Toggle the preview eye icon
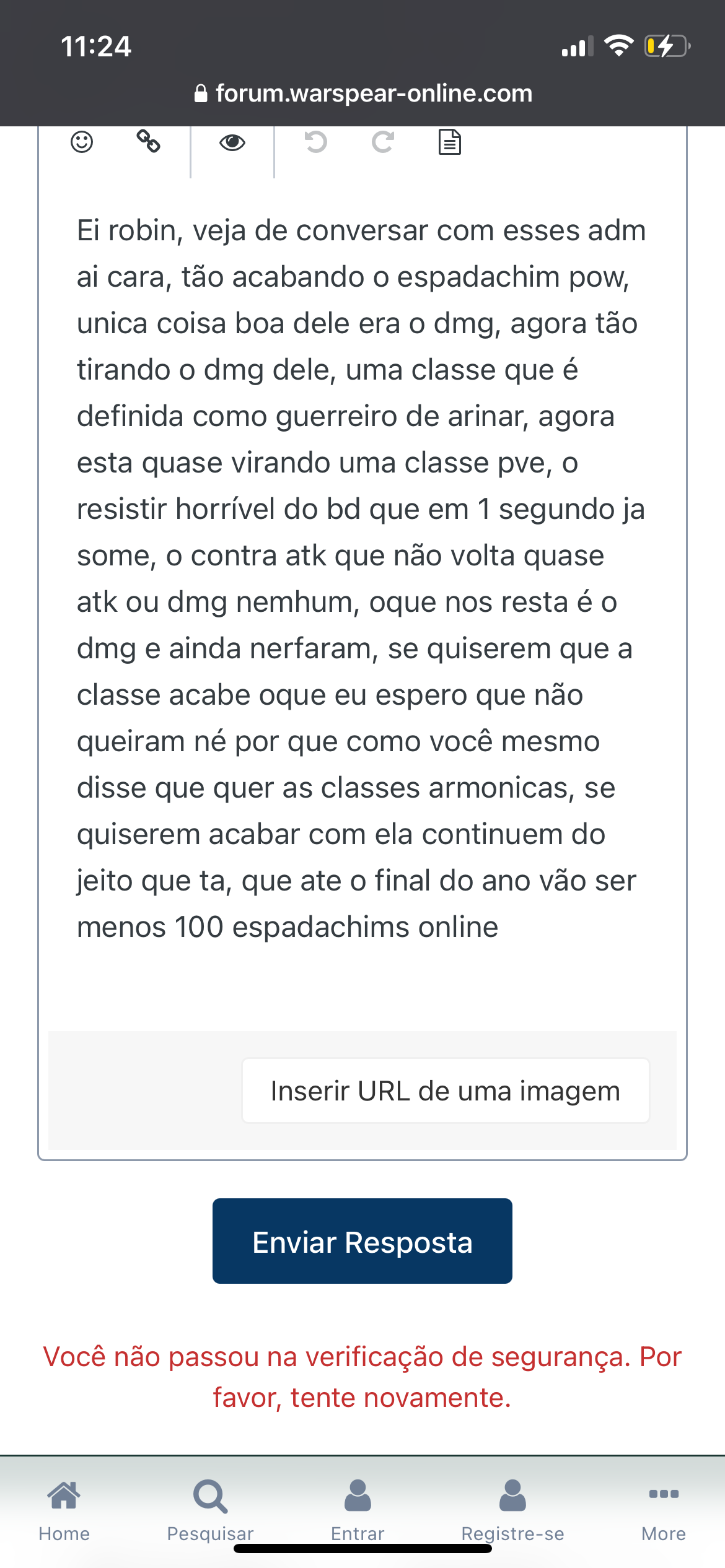Viewport: 725px width, 1568px height. 232,142
